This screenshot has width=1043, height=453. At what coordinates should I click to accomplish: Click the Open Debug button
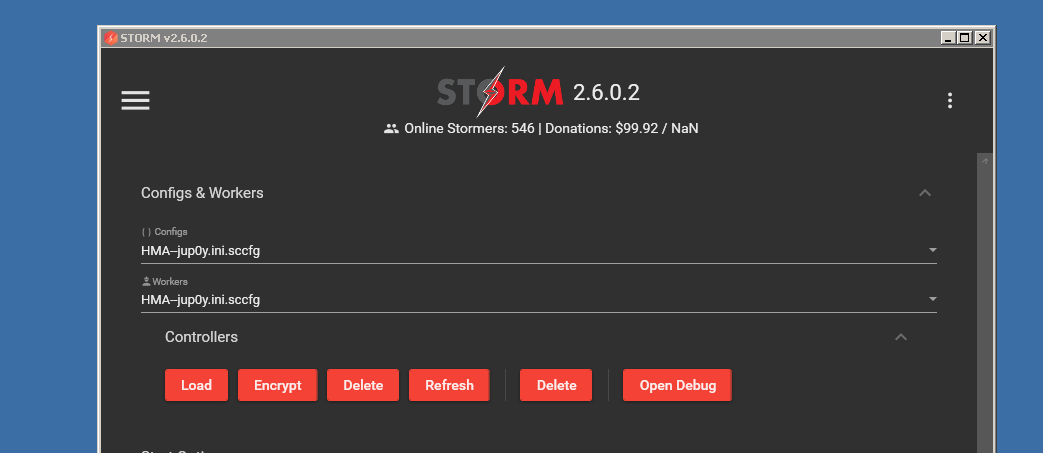(x=677, y=385)
